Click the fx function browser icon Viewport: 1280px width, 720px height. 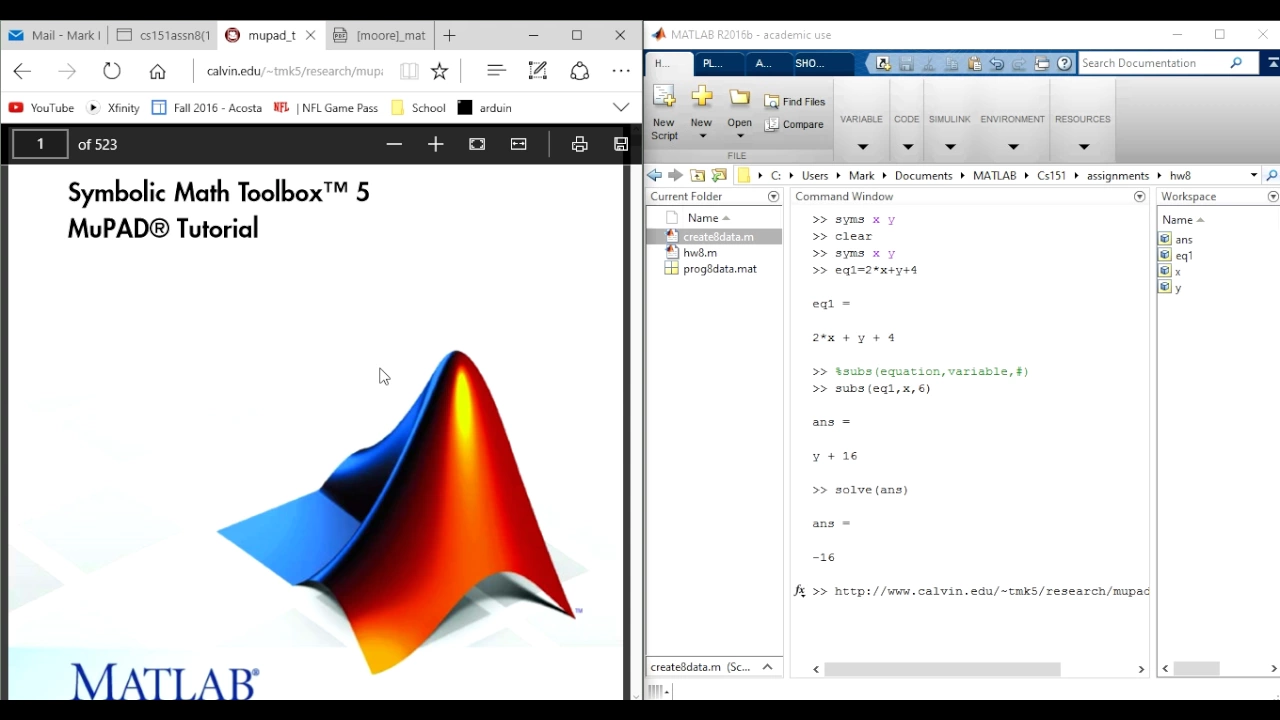click(x=800, y=591)
